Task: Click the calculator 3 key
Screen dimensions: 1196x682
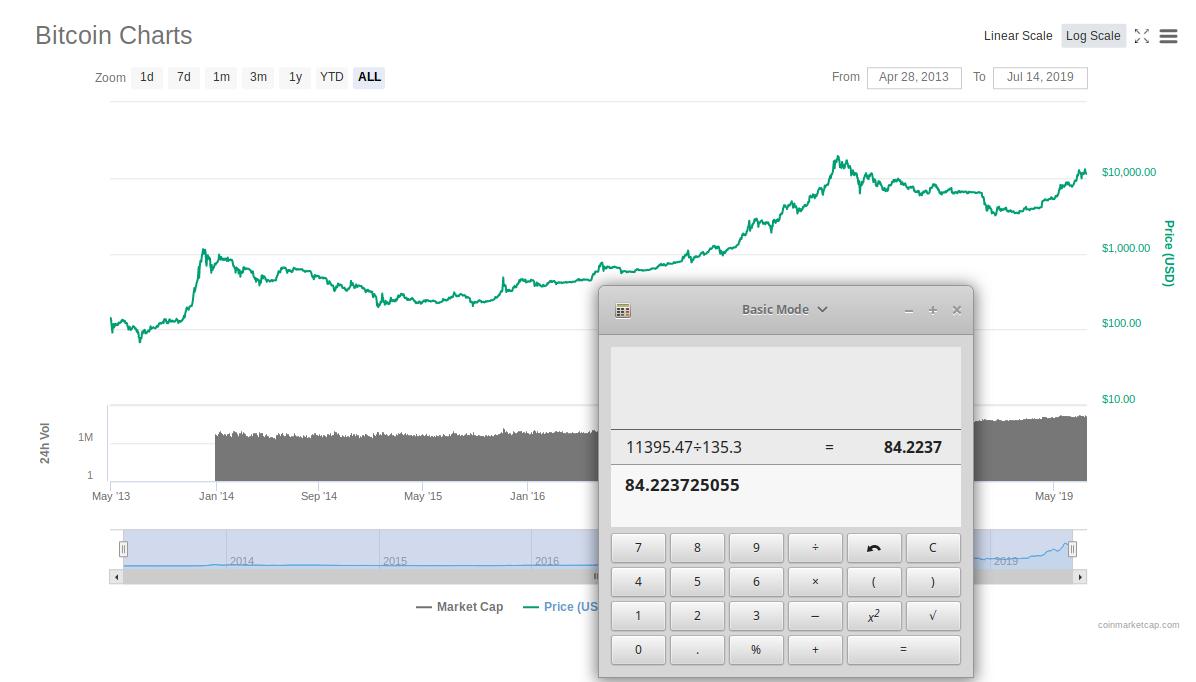Action: [756, 616]
